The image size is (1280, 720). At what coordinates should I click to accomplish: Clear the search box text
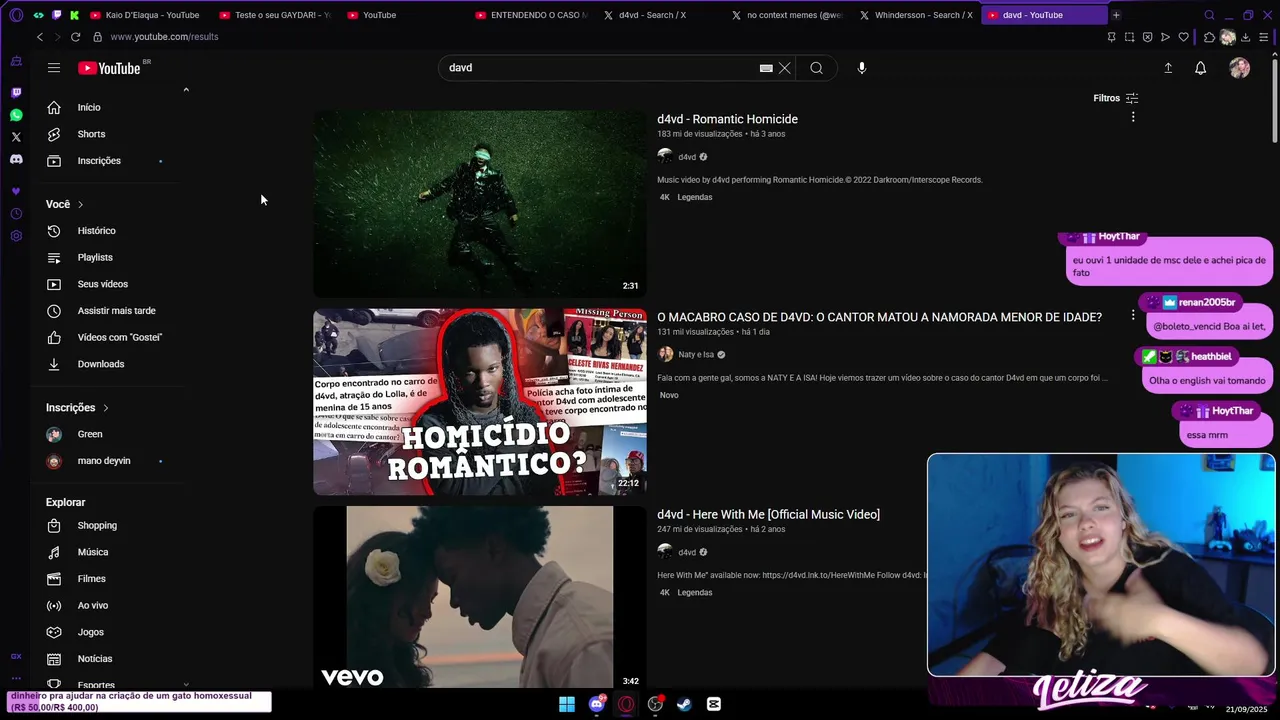point(785,68)
